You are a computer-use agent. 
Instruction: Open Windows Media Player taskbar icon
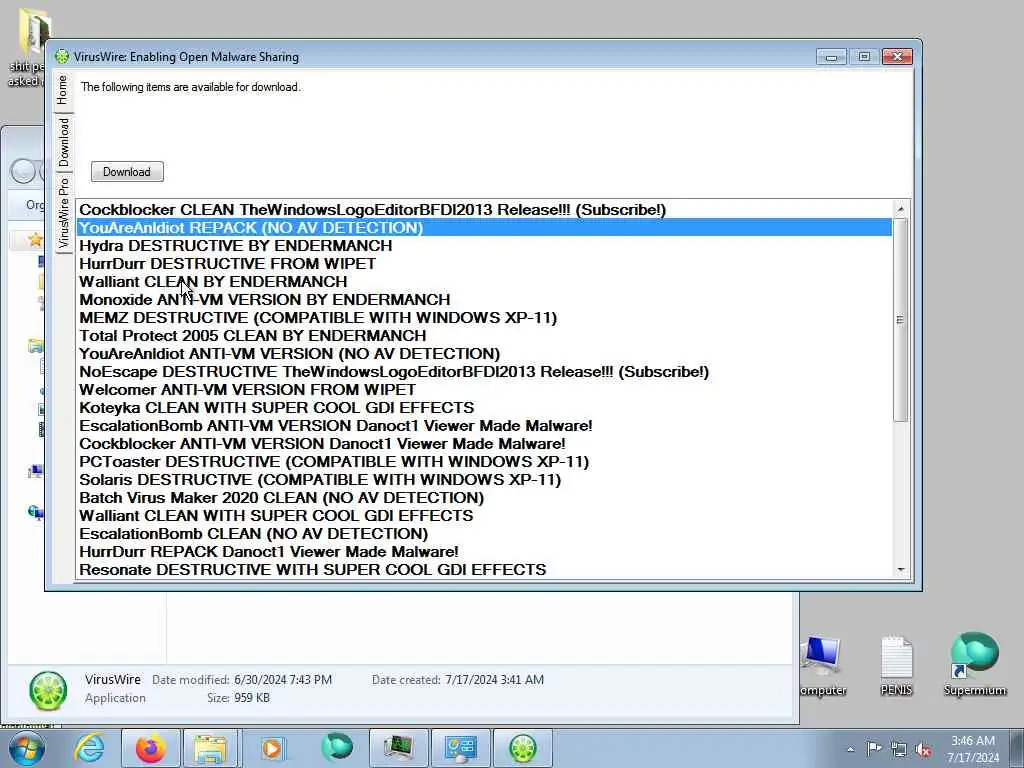pos(272,748)
